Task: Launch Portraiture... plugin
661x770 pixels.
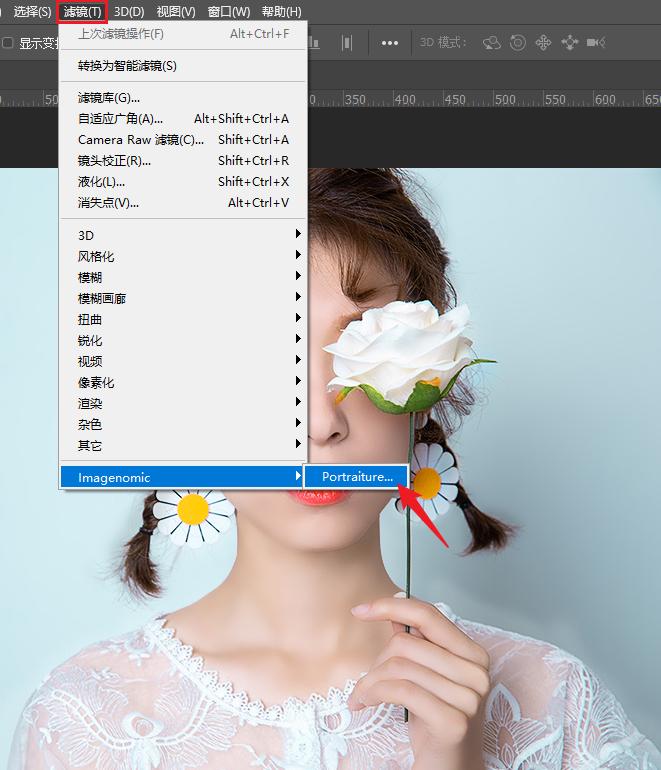Action: (x=357, y=477)
